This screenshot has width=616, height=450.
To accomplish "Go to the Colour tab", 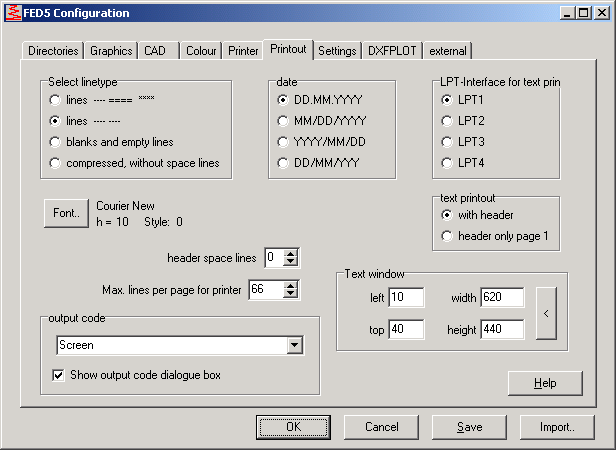I will coord(201,51).
